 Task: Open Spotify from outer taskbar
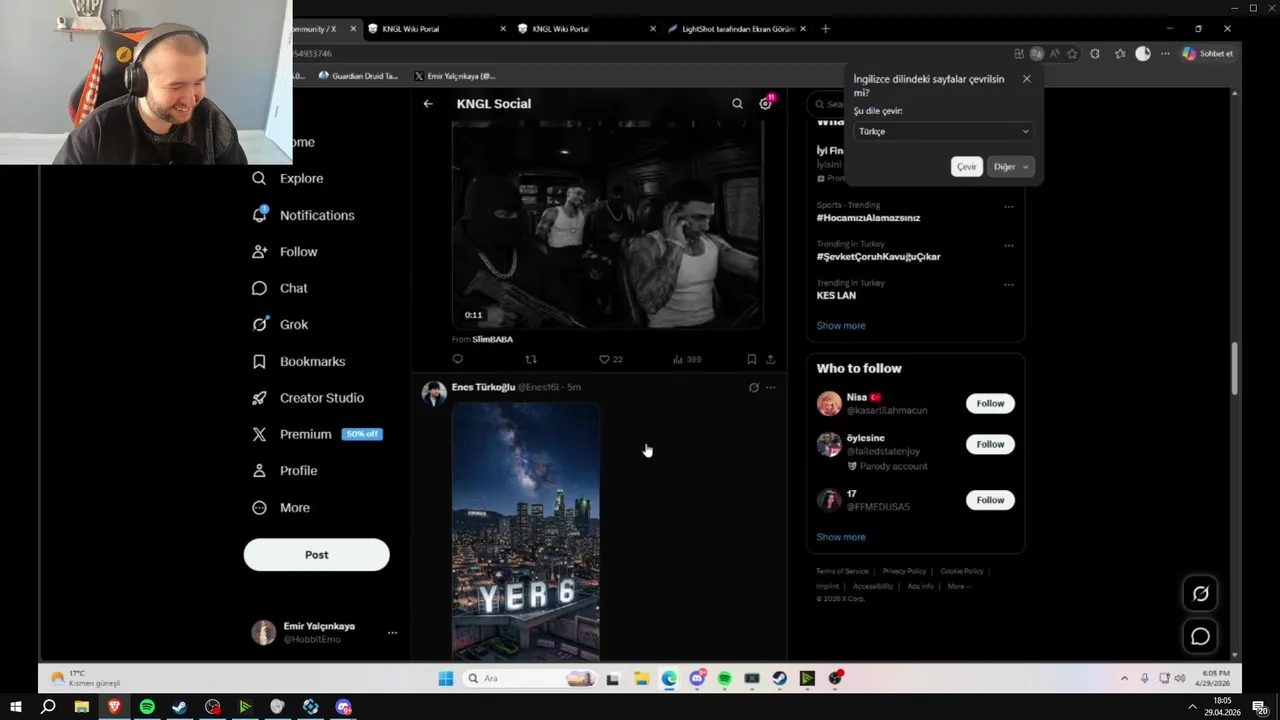[x=147, y=707]
